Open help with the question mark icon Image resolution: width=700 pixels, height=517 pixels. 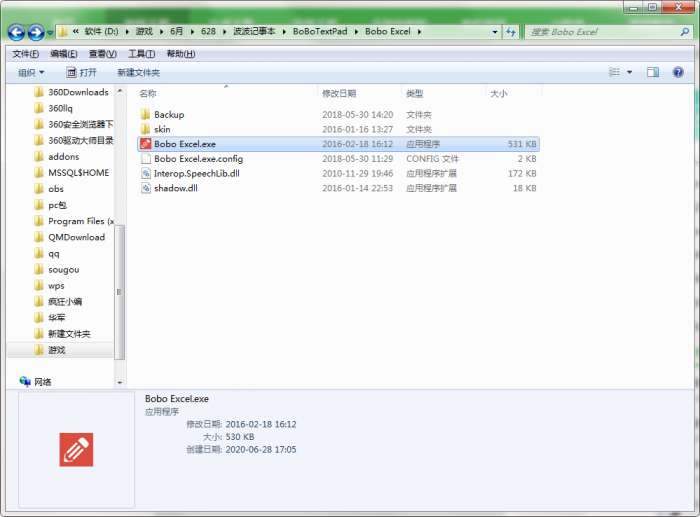pyautogui.click(x=678, y=72)
